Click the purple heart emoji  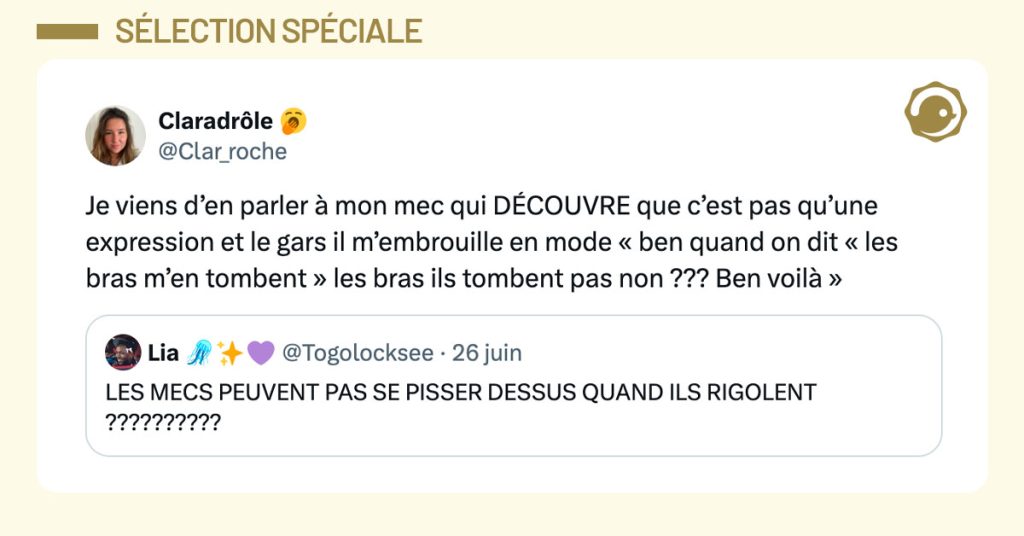[260, 353]
